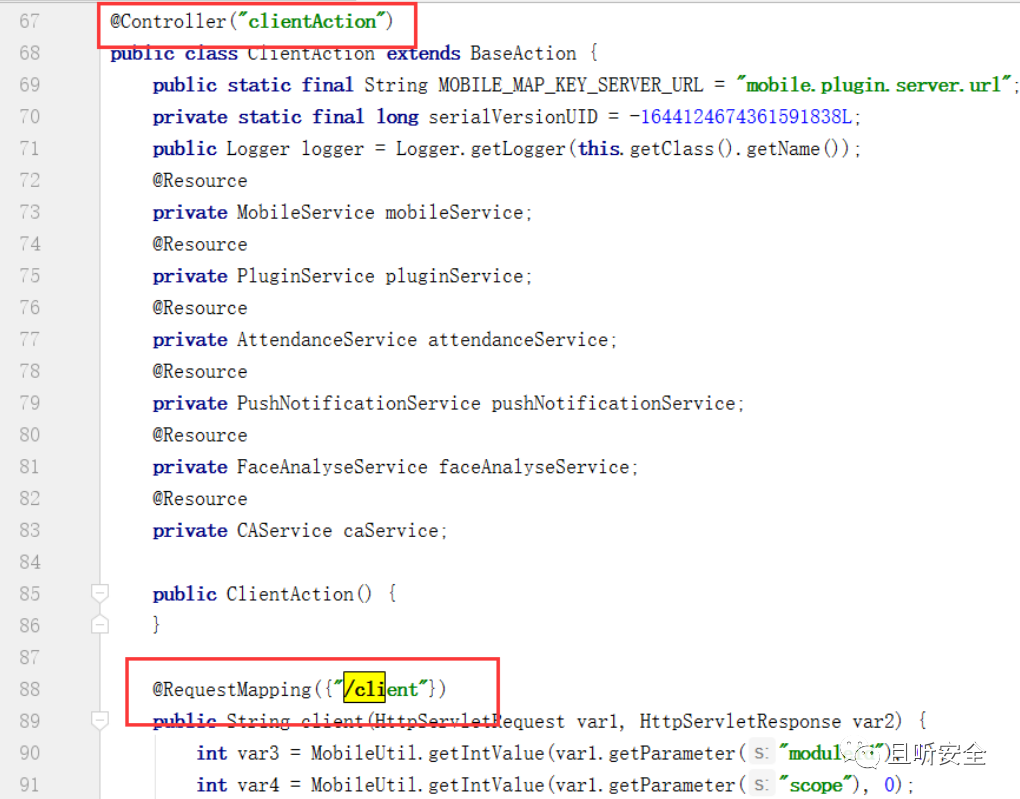The image size is (1020, 799).
Task: Click the s: parameter hint on line 90
Action: pos(761,753)
